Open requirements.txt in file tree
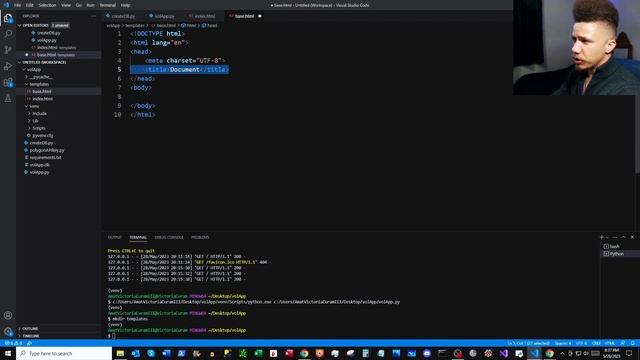 coord(45,158)
